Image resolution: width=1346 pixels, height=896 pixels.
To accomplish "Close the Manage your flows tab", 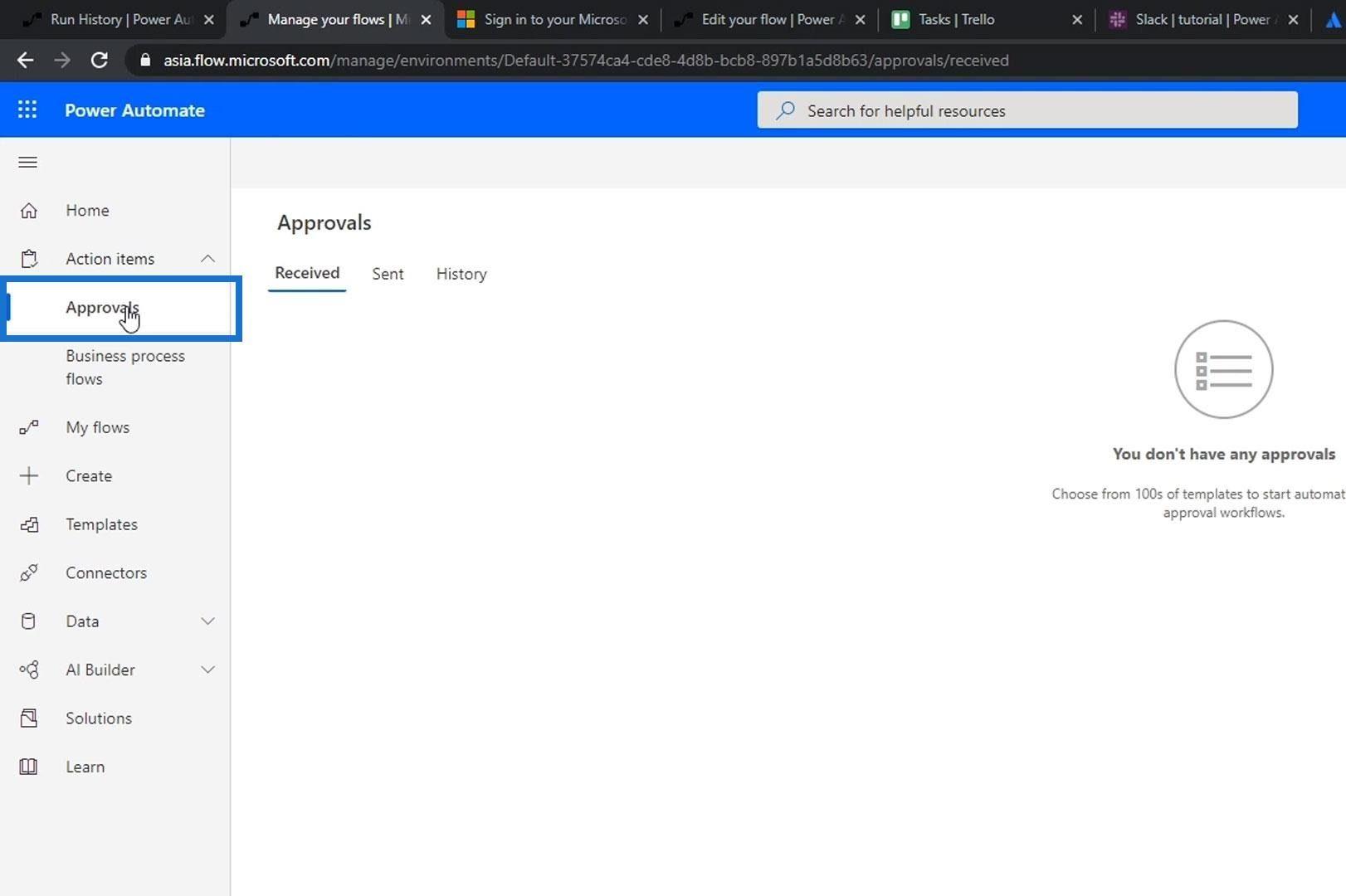I will 426,19.
